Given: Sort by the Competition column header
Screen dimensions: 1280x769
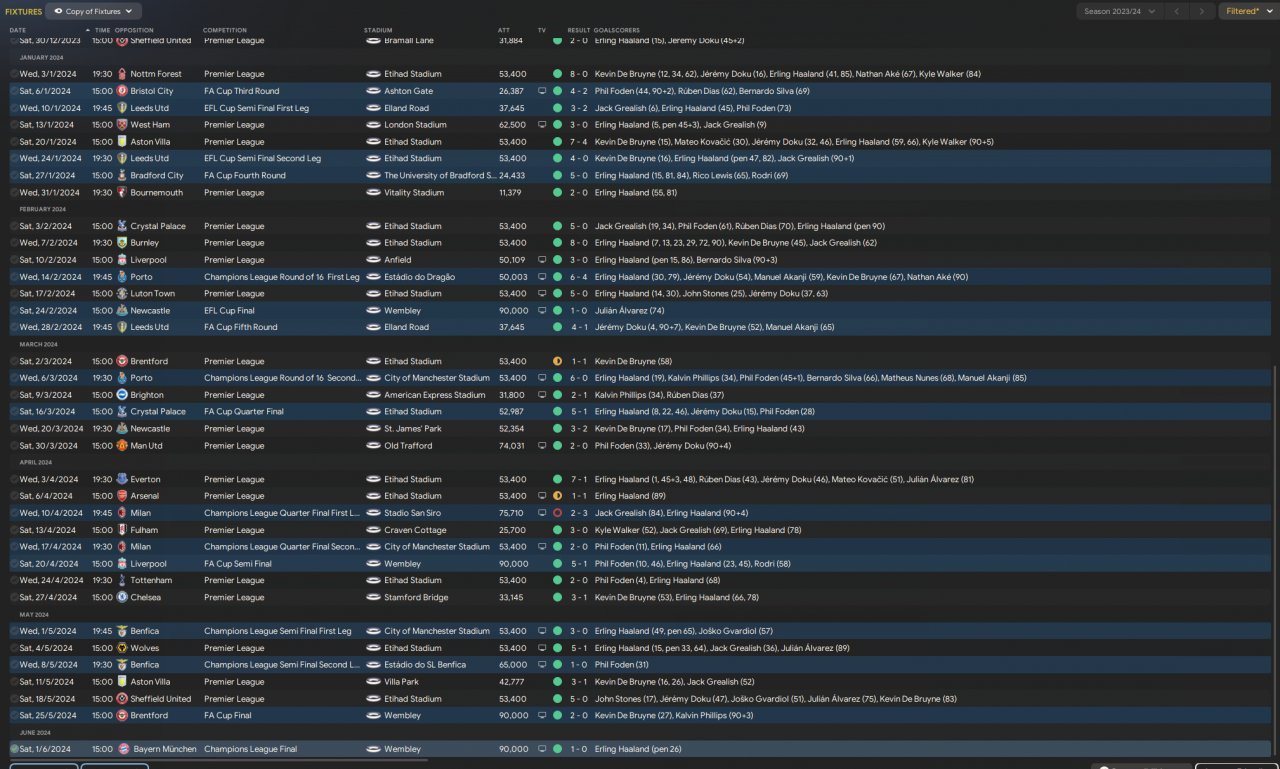Looking at the screenshot, I should [x=224, y=30].
